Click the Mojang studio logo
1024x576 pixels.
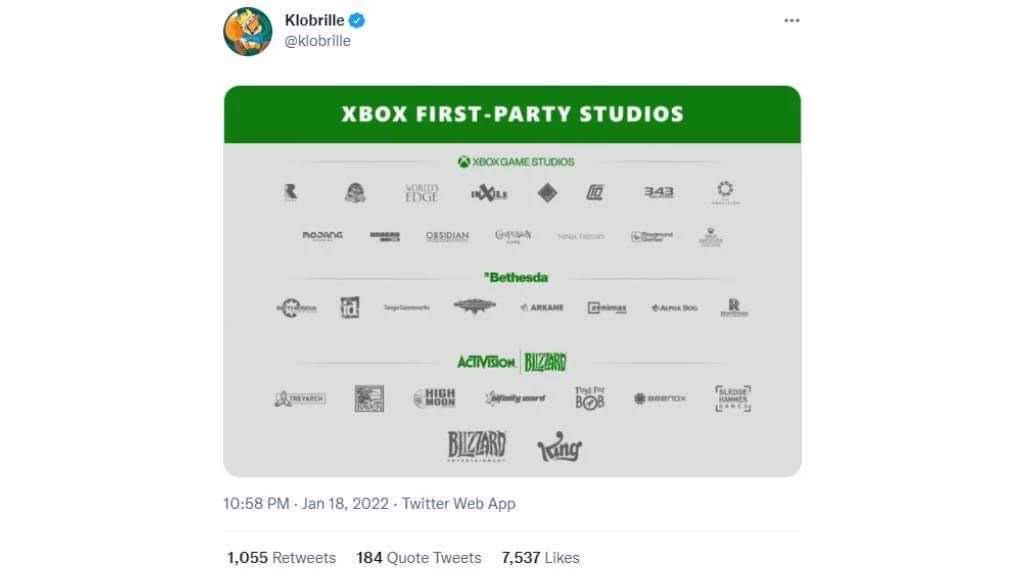[322, 237]
